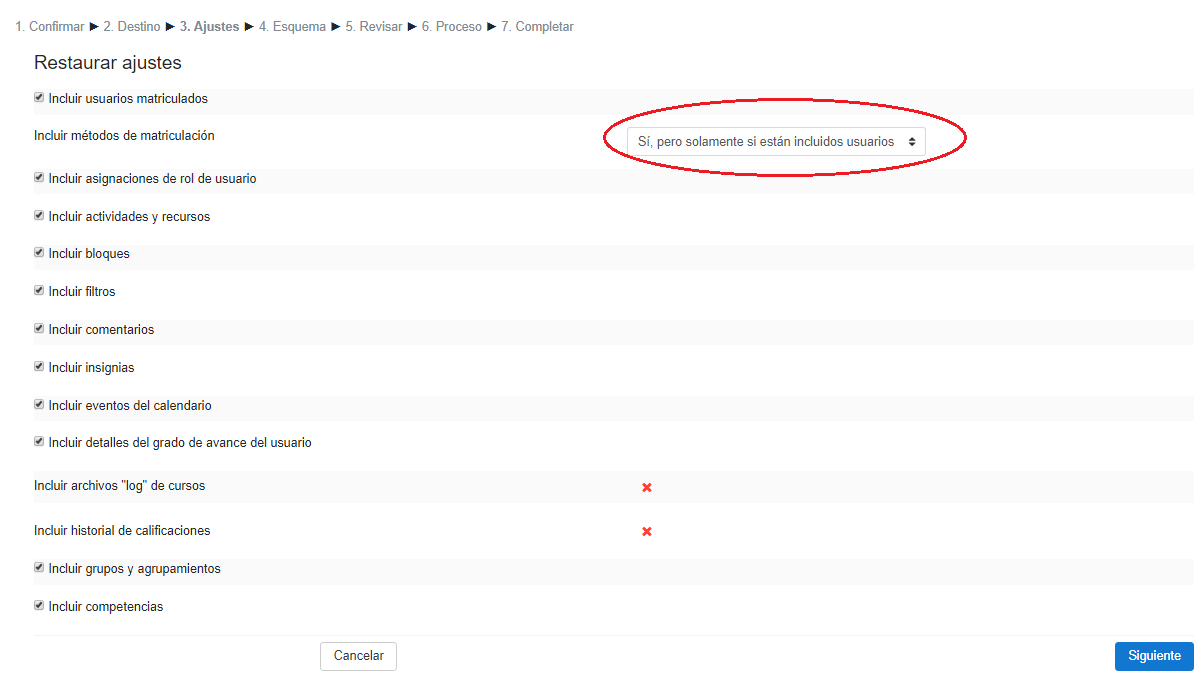This screenshot has width=1201, height=693.
Task: Uncheck Incluir usuarios matriculados checkbox
Action: pyautogui.click(x=39, y=98)
